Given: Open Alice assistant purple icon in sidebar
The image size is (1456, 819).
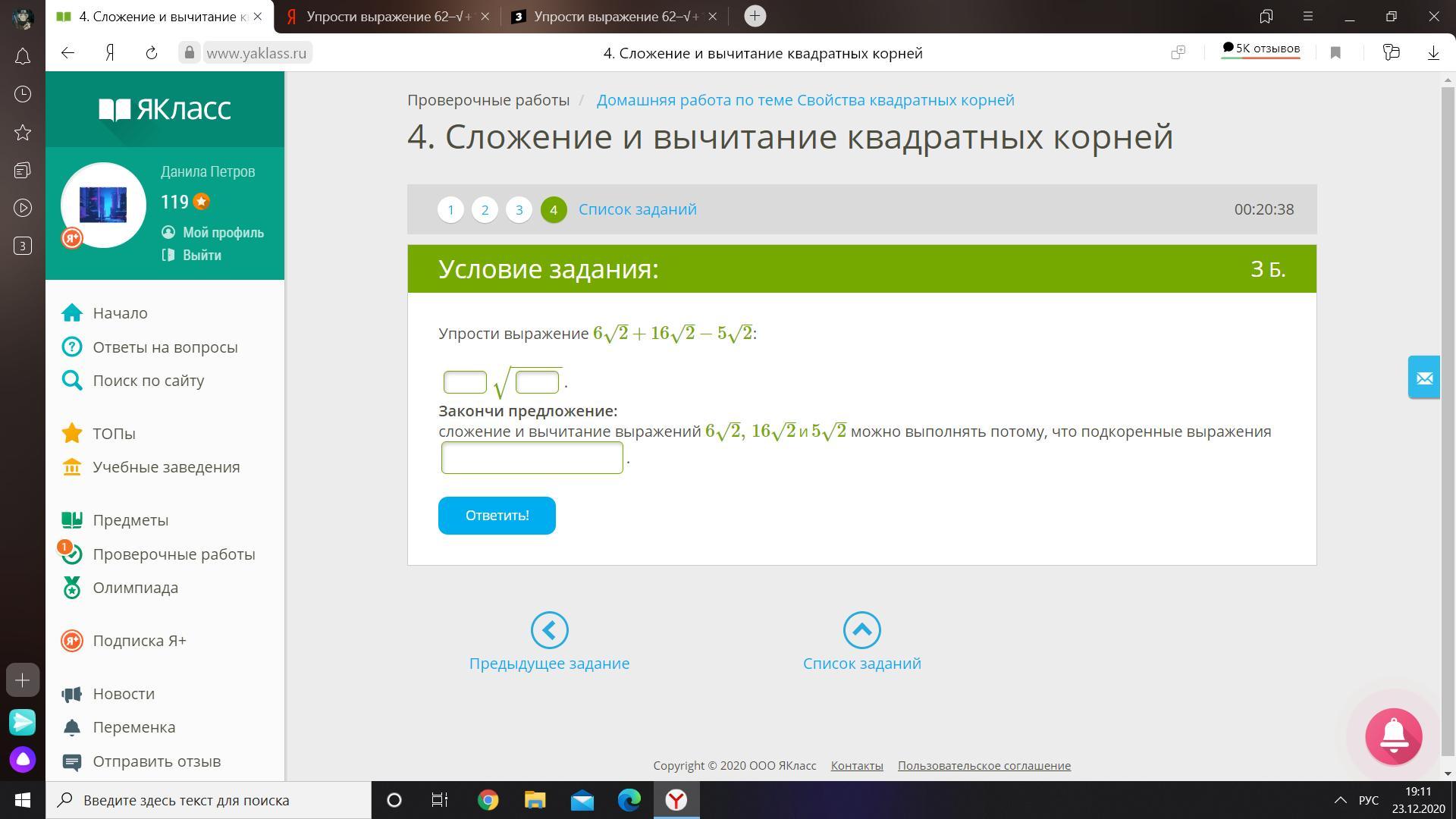Looking at the screenshot, I should click(23, 759).
